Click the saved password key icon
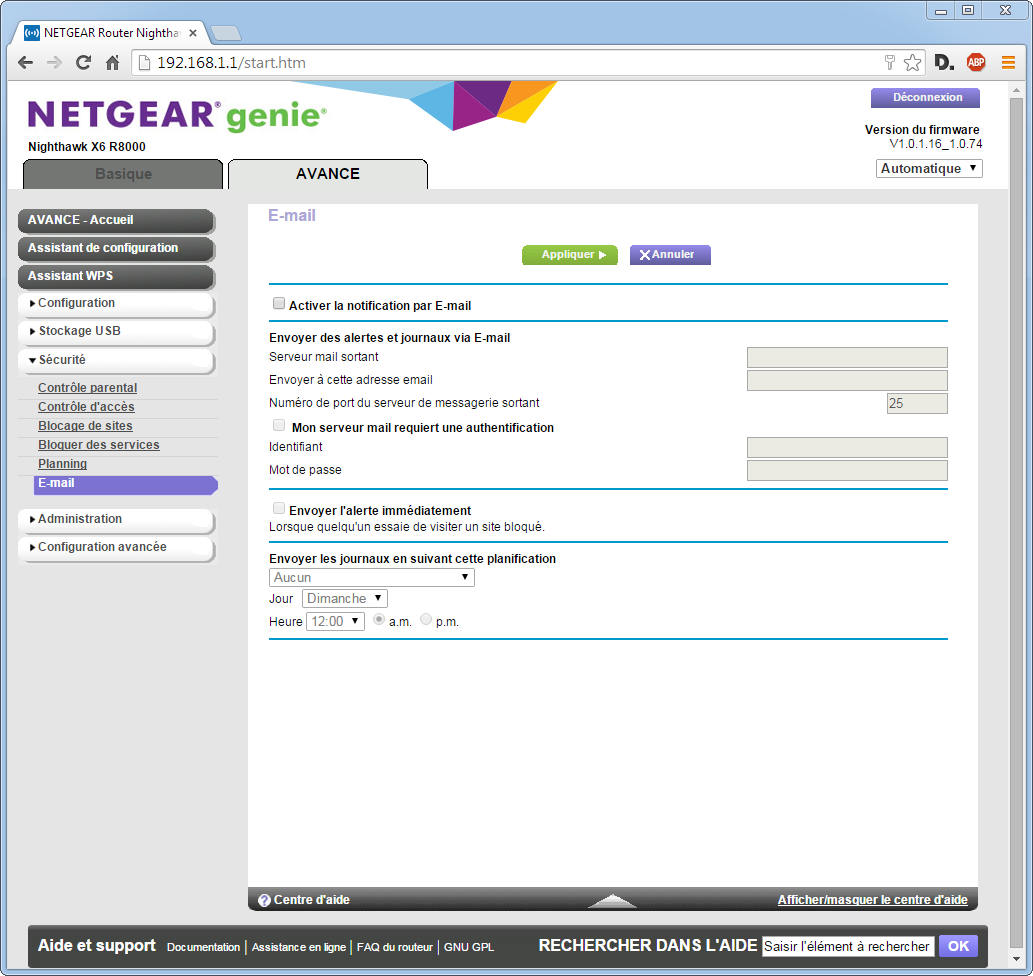The width and height of the screenshot is (1033, 976). coord(889,63)
